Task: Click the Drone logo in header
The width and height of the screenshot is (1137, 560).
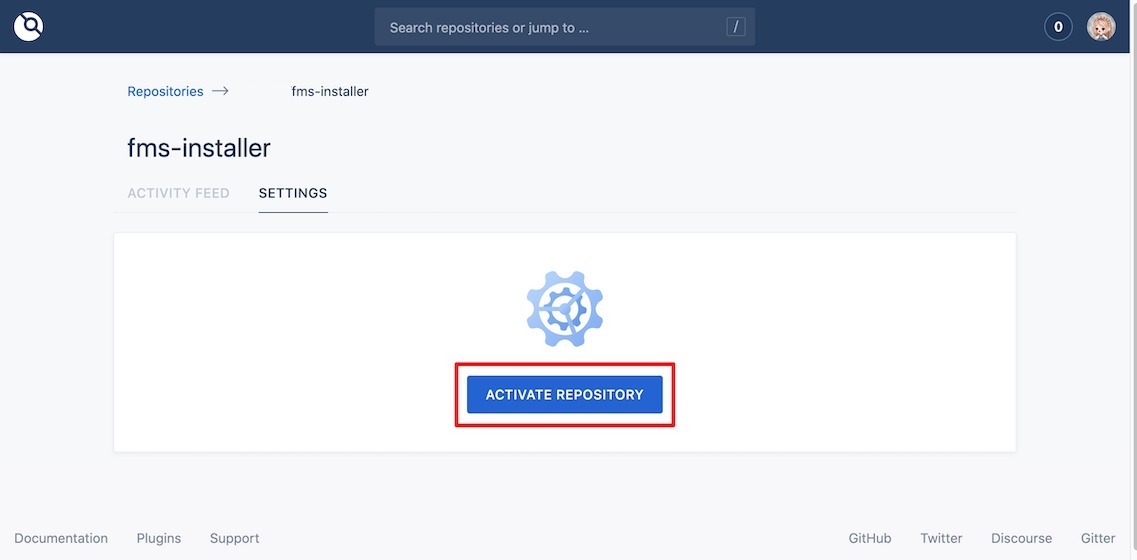Action: click(29, 27)
